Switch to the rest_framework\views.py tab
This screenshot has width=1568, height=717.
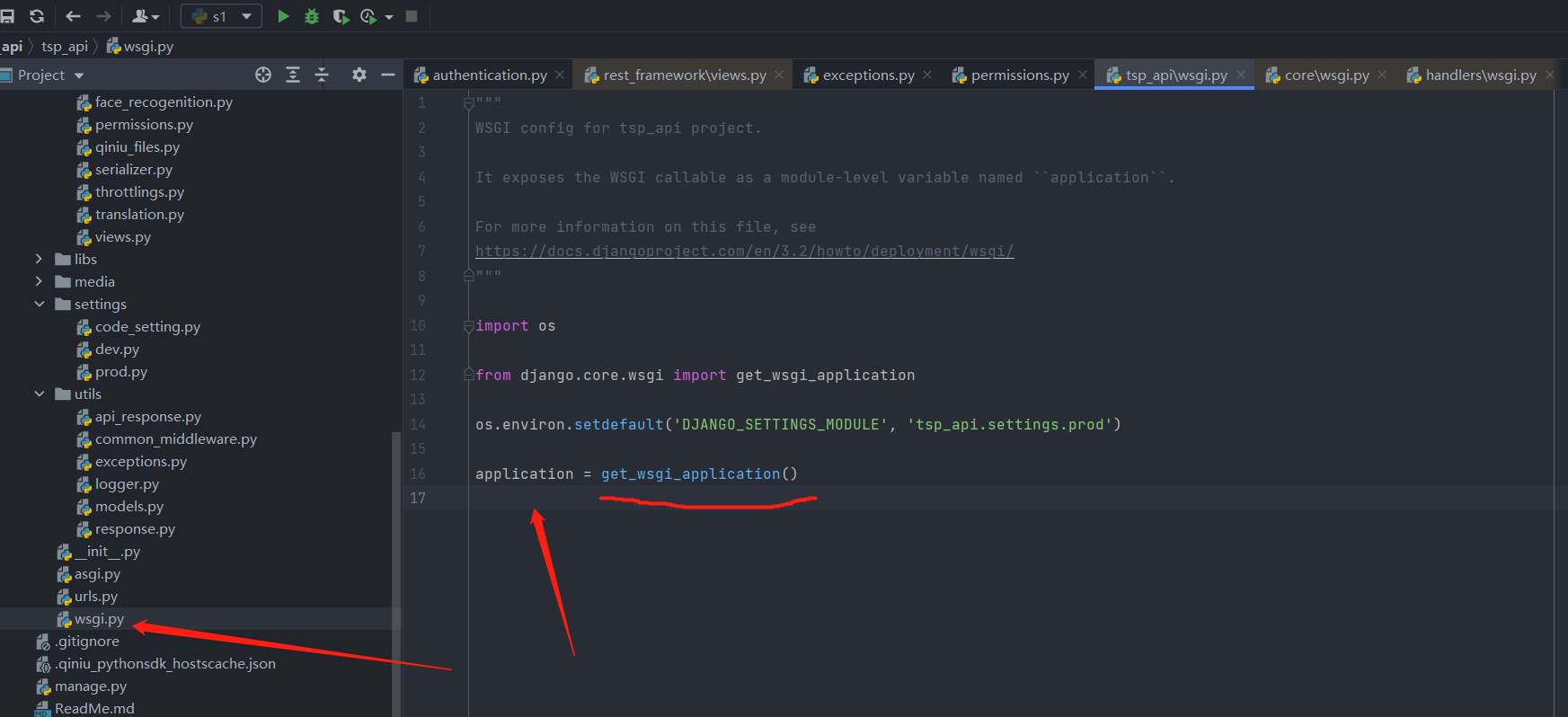pyautogui.click(x=685, y=75)
